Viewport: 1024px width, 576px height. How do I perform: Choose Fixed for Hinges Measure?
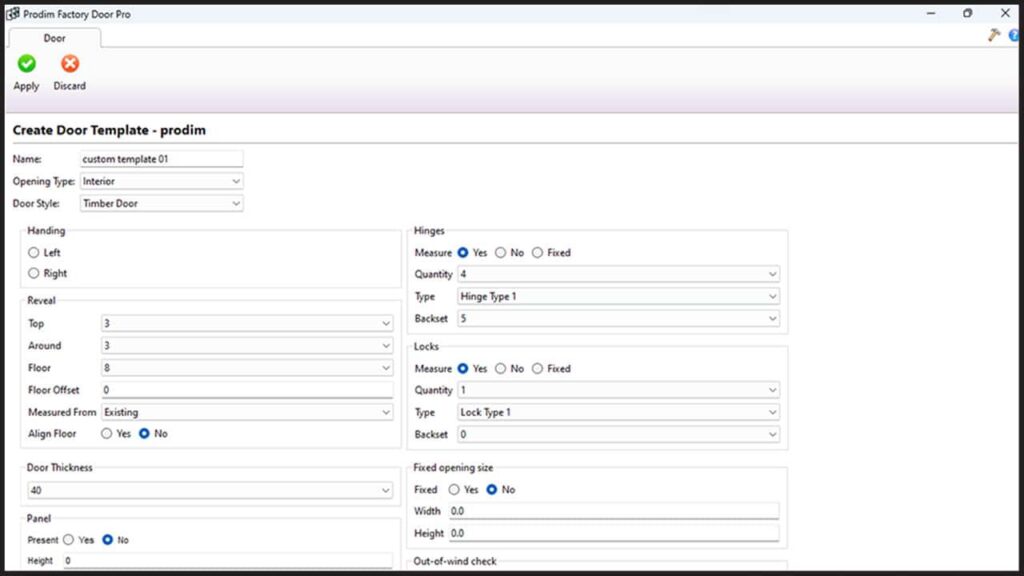[x=538, y=253]
